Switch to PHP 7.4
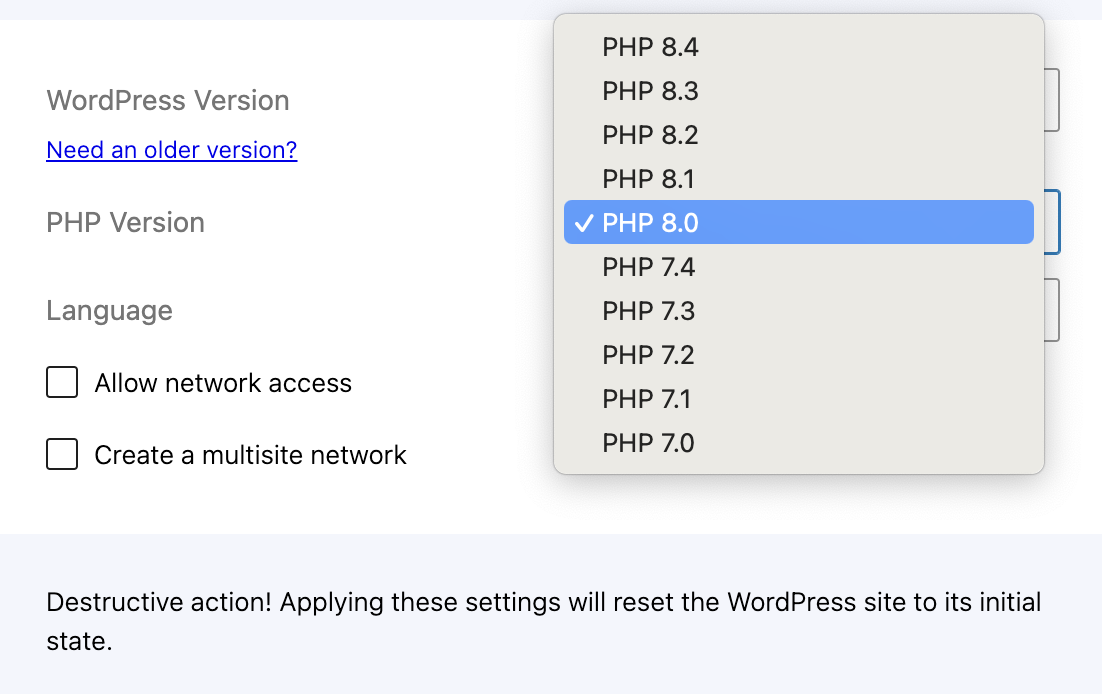Viewport: 1102px width, 694px height. click(798, 266)
